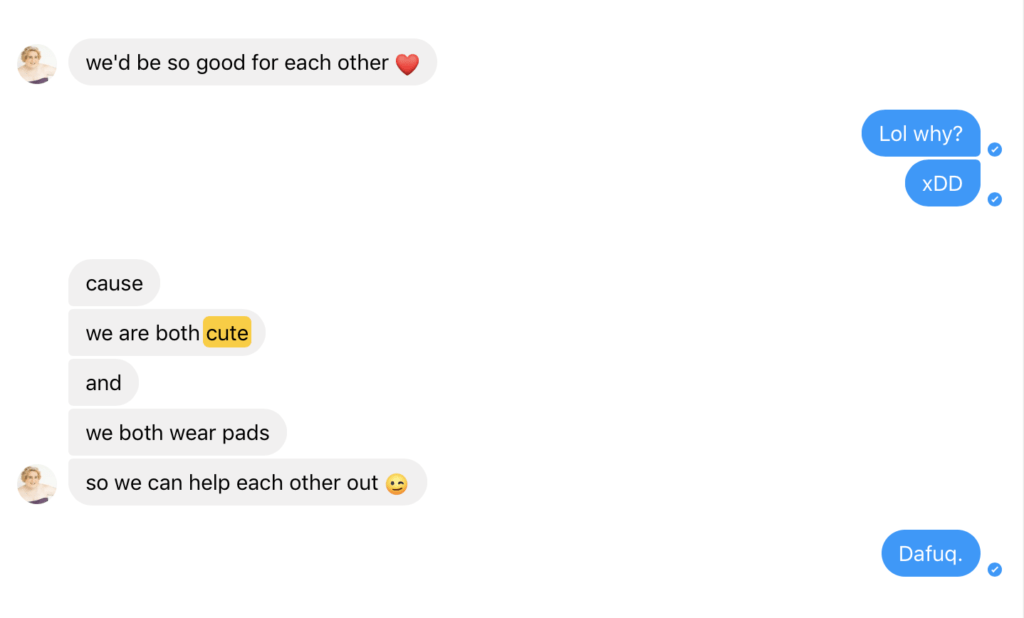Select the blue "xDD" message bubble
Screen dimensions: 1024x618
pos(942,183)
